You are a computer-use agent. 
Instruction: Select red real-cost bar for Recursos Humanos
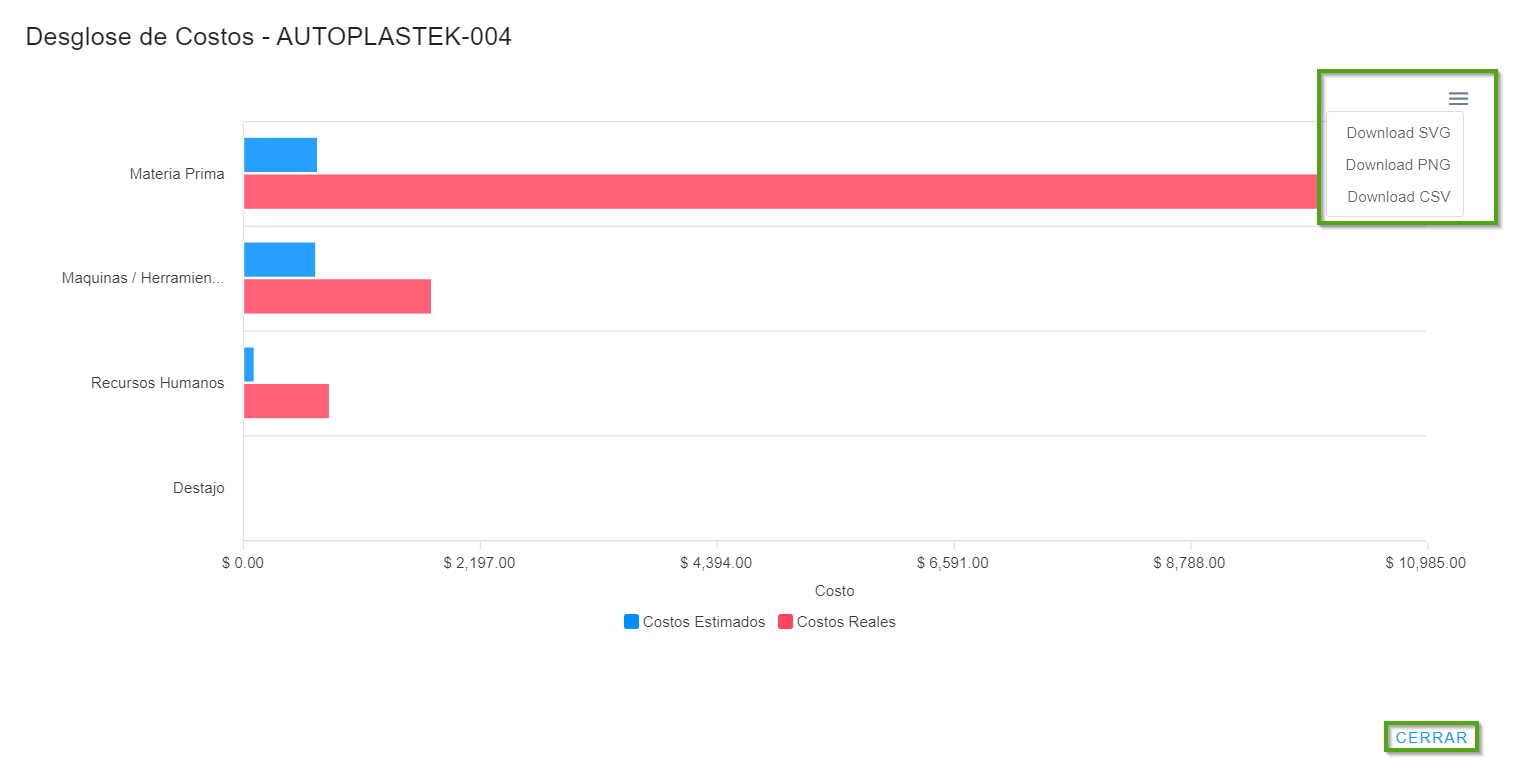pyautogui.click(x=286, y=401)
